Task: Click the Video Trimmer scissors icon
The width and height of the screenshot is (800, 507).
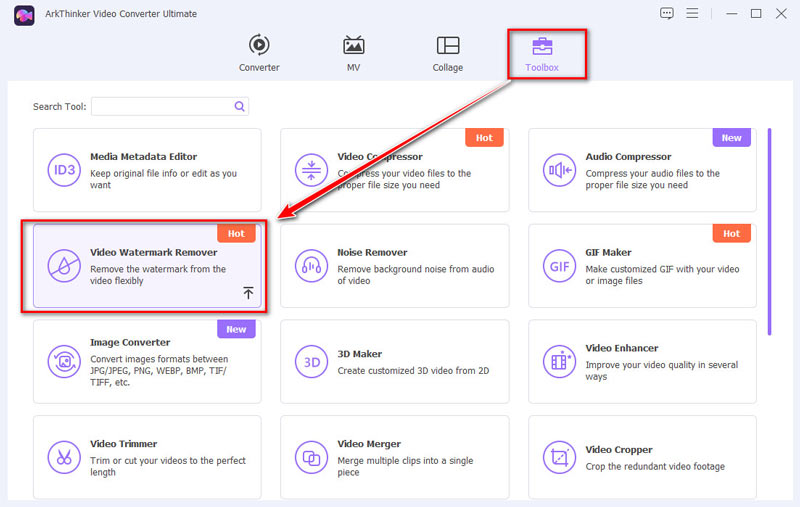Action: 64,458
